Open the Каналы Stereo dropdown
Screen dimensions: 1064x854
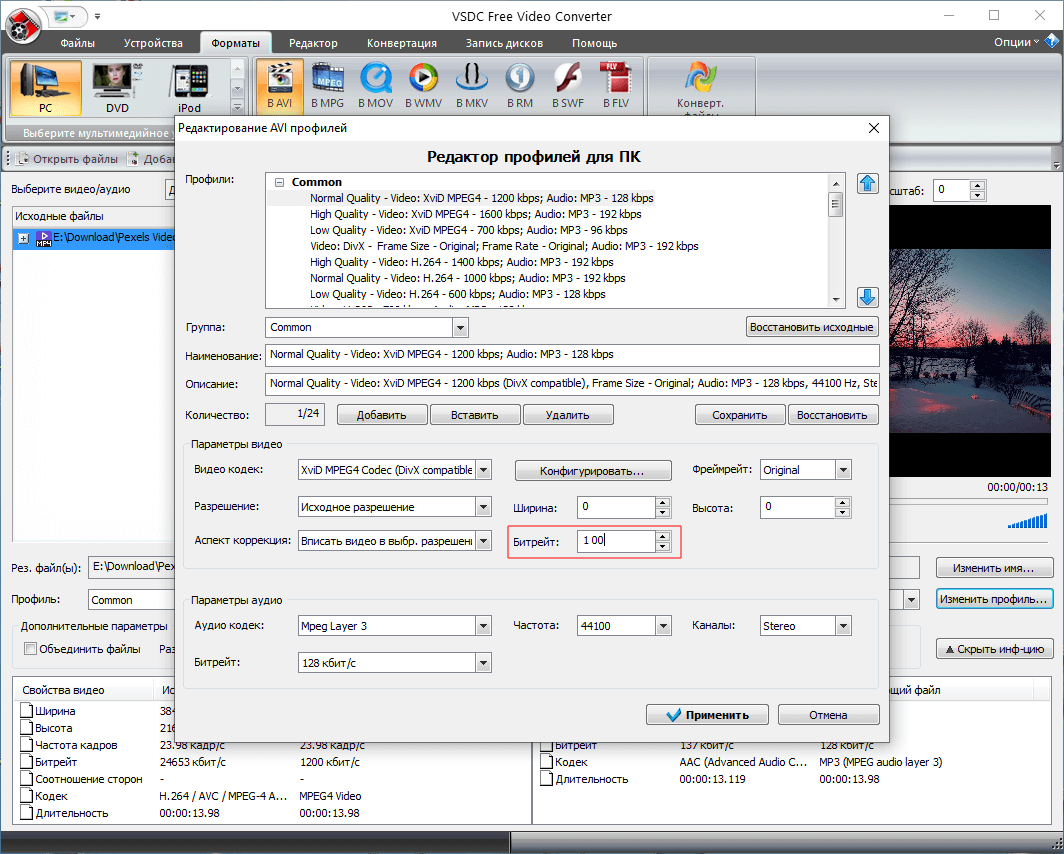point(843,626)
